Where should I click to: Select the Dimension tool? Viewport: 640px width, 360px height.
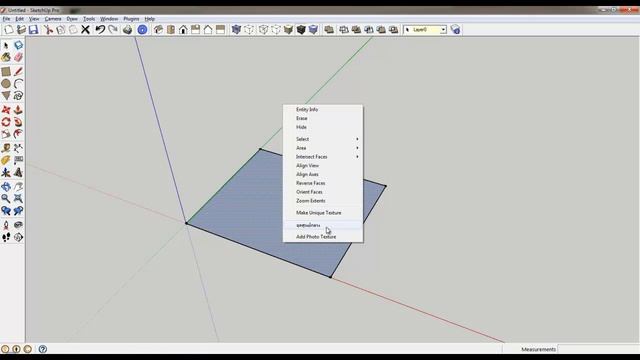(18, 148)
